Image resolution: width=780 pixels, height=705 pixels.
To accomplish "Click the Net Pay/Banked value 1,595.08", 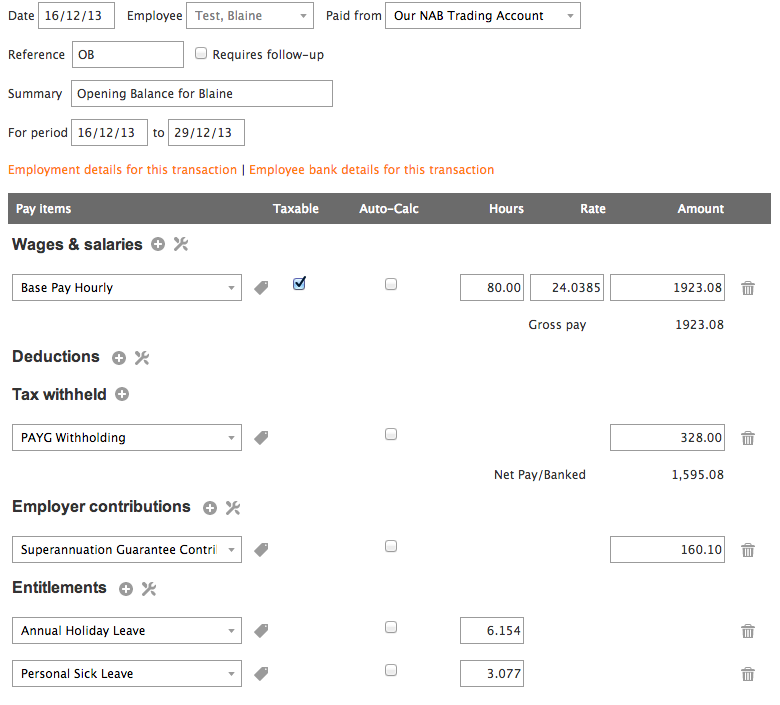I will click(x=698, y=475).
